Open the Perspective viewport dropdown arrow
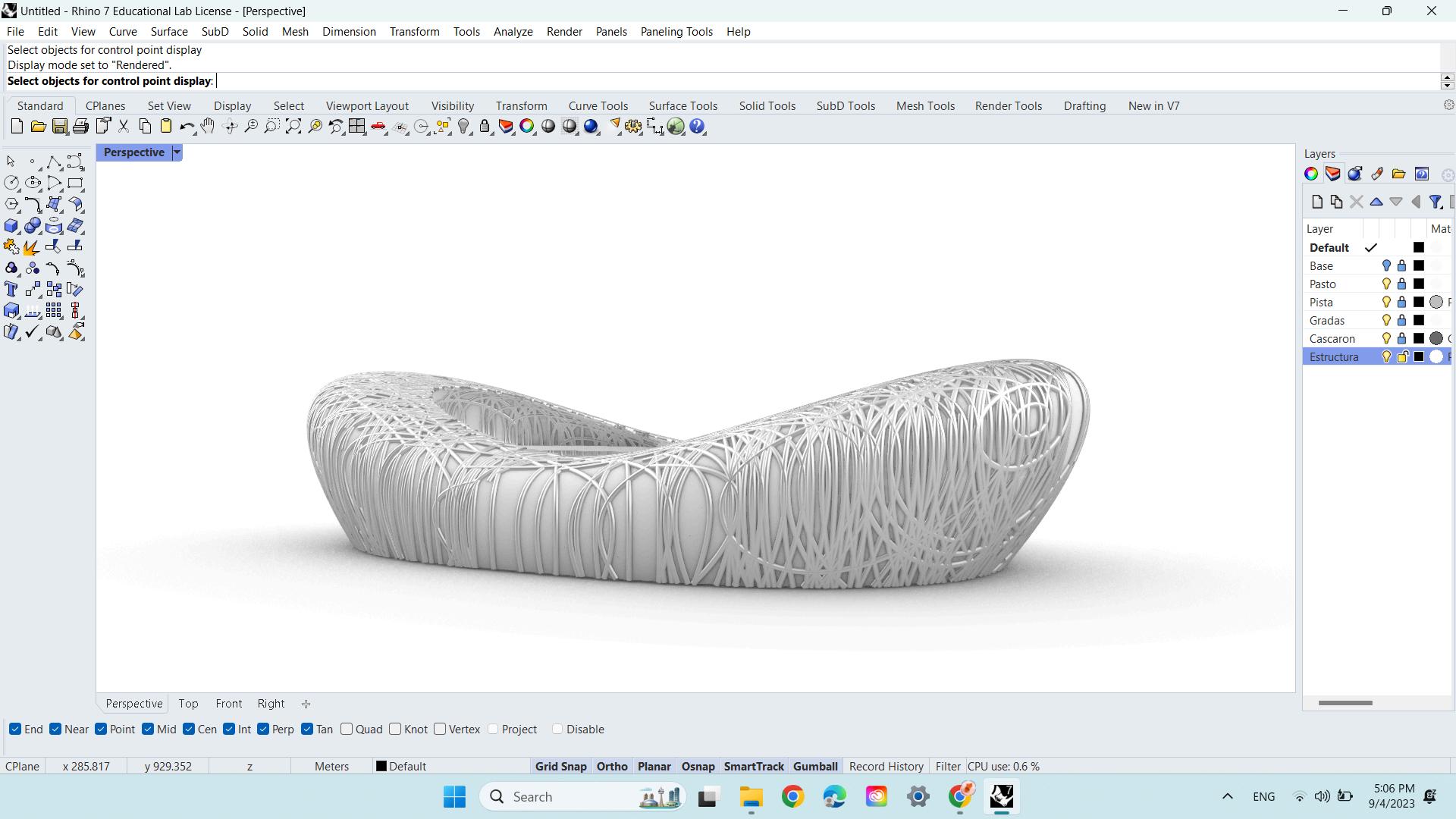The width and height of the screenshot is (1456, 819). 177,152
